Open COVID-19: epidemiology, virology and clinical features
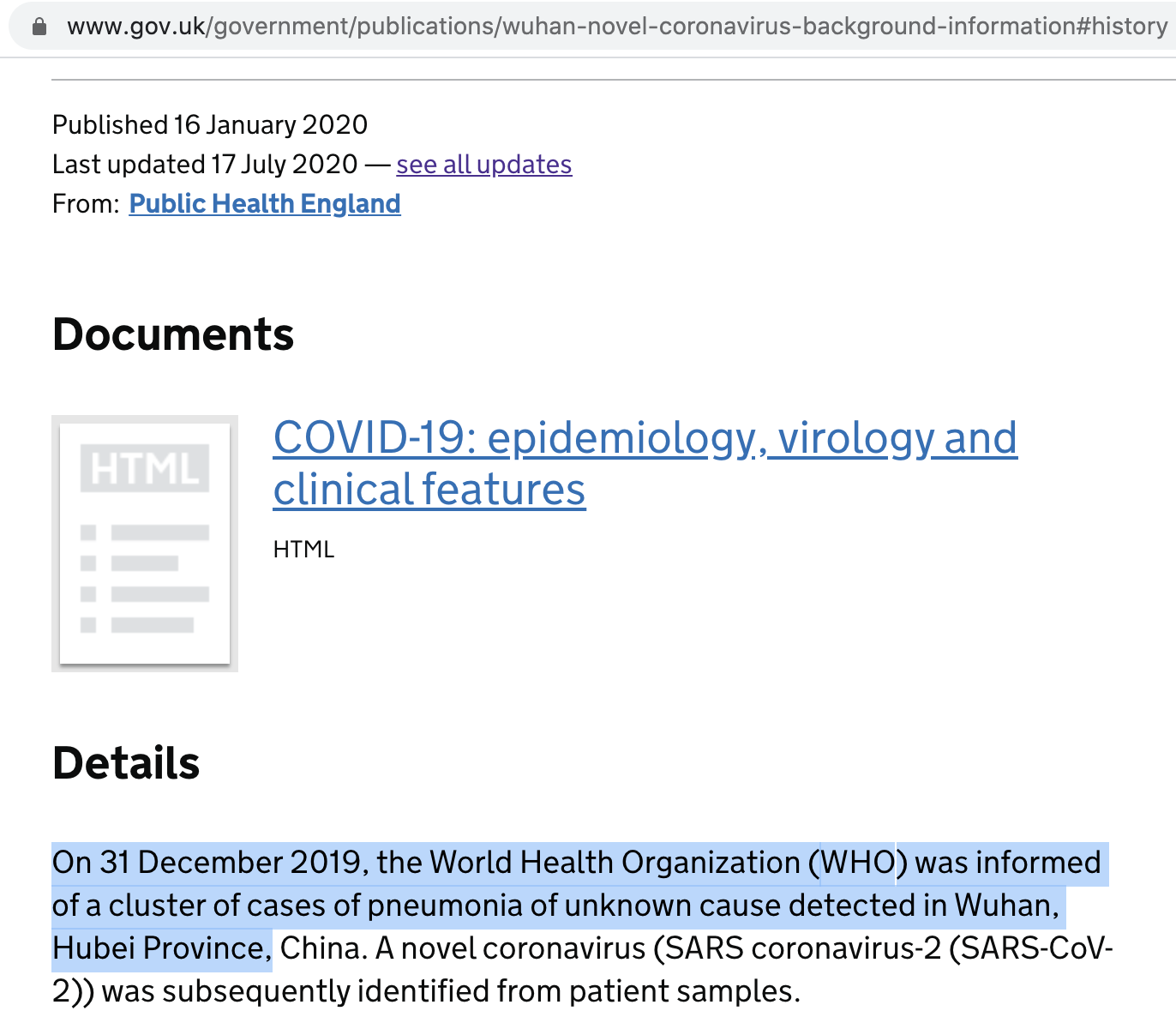 click(645, 438)
